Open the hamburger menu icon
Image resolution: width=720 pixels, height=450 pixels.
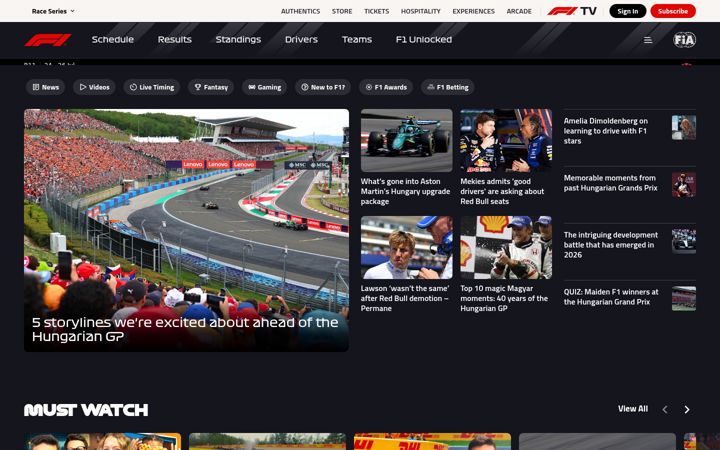(x=648, y=40)
